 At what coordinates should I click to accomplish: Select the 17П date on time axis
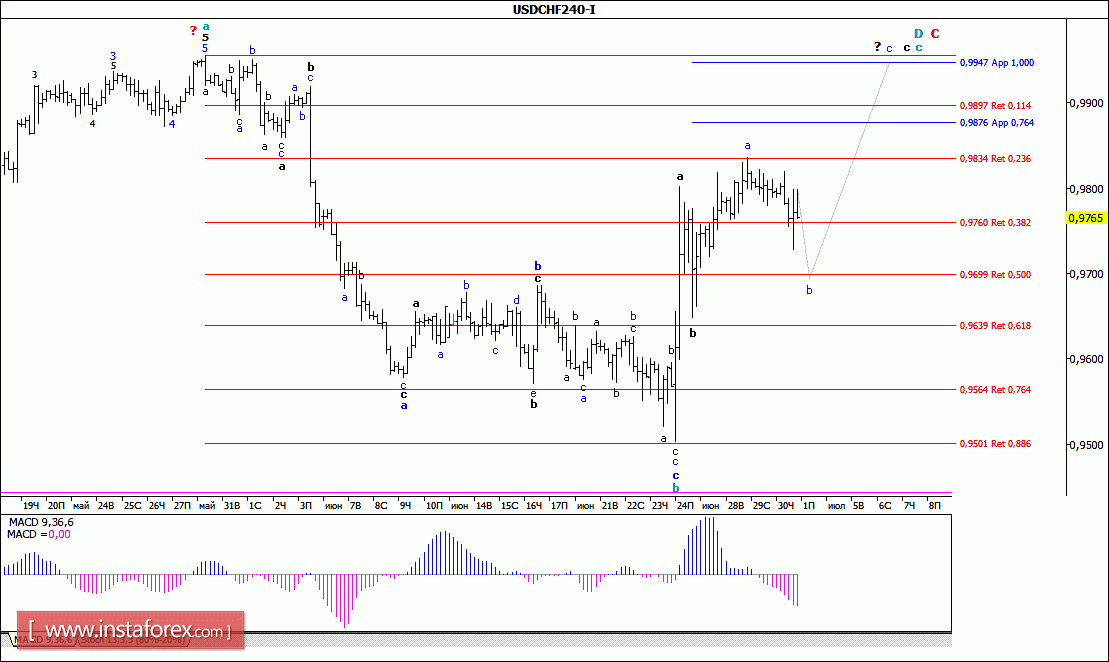pos(559,506)
